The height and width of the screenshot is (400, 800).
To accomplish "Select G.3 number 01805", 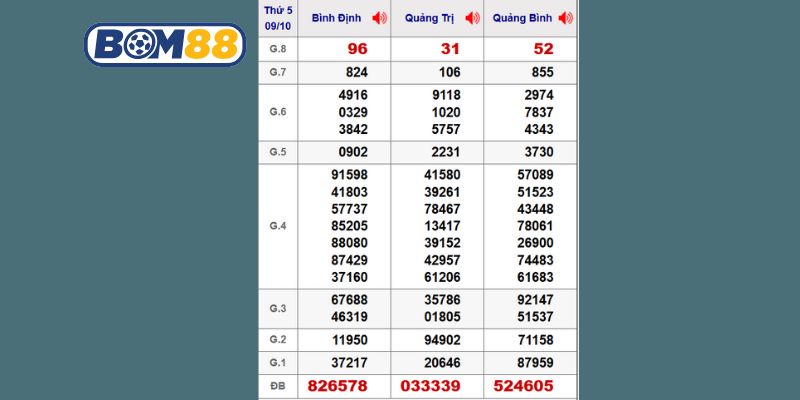I will point(442,317).
